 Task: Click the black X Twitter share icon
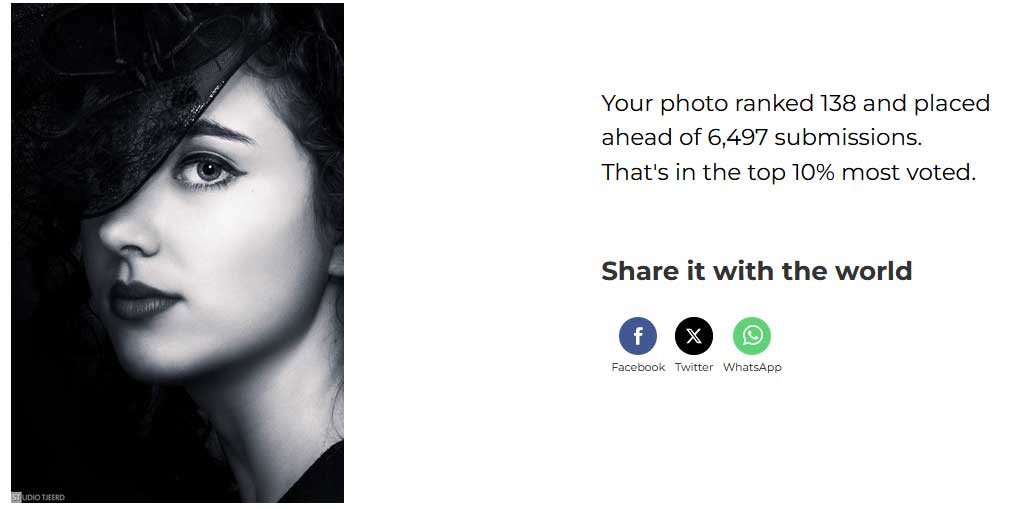pyautogui.click(x=694, y=336)
